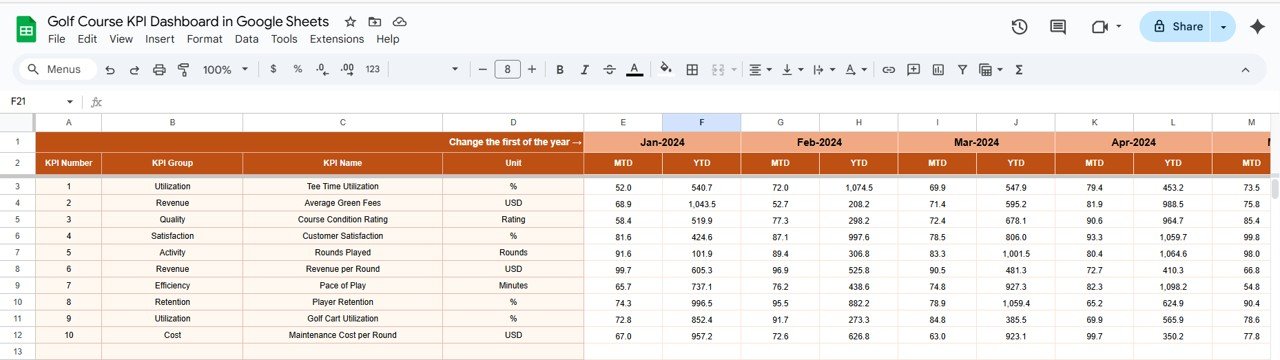Expand the Name box dropdown arrow
Screen dimensions: 1280x360
point(70,102)
